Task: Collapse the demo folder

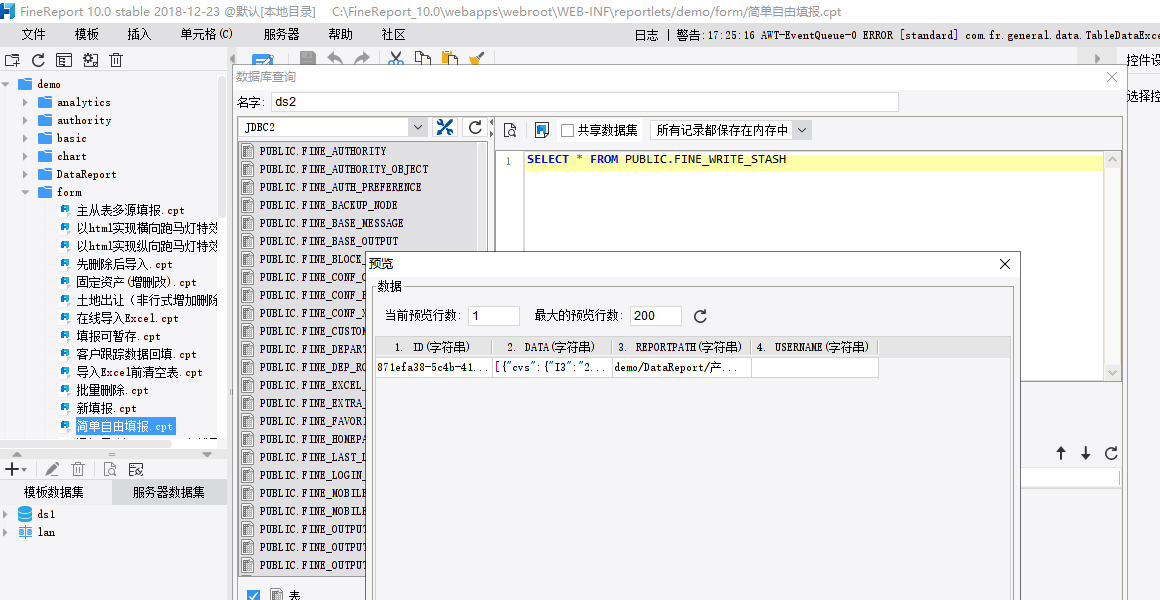Action: tap(6, 84)
